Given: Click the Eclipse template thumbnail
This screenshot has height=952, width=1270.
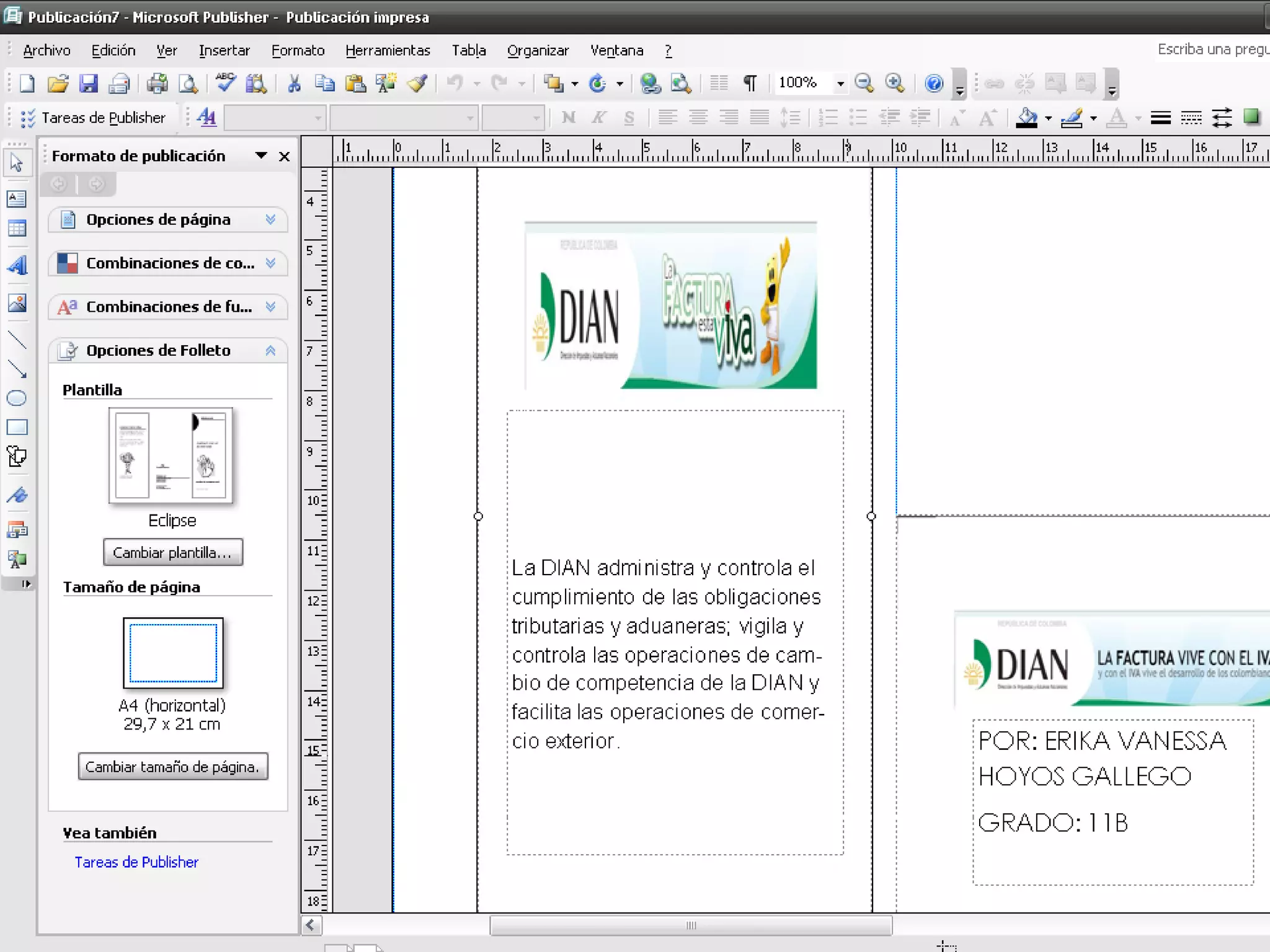Looking at the screenshot, I should 171,456.
